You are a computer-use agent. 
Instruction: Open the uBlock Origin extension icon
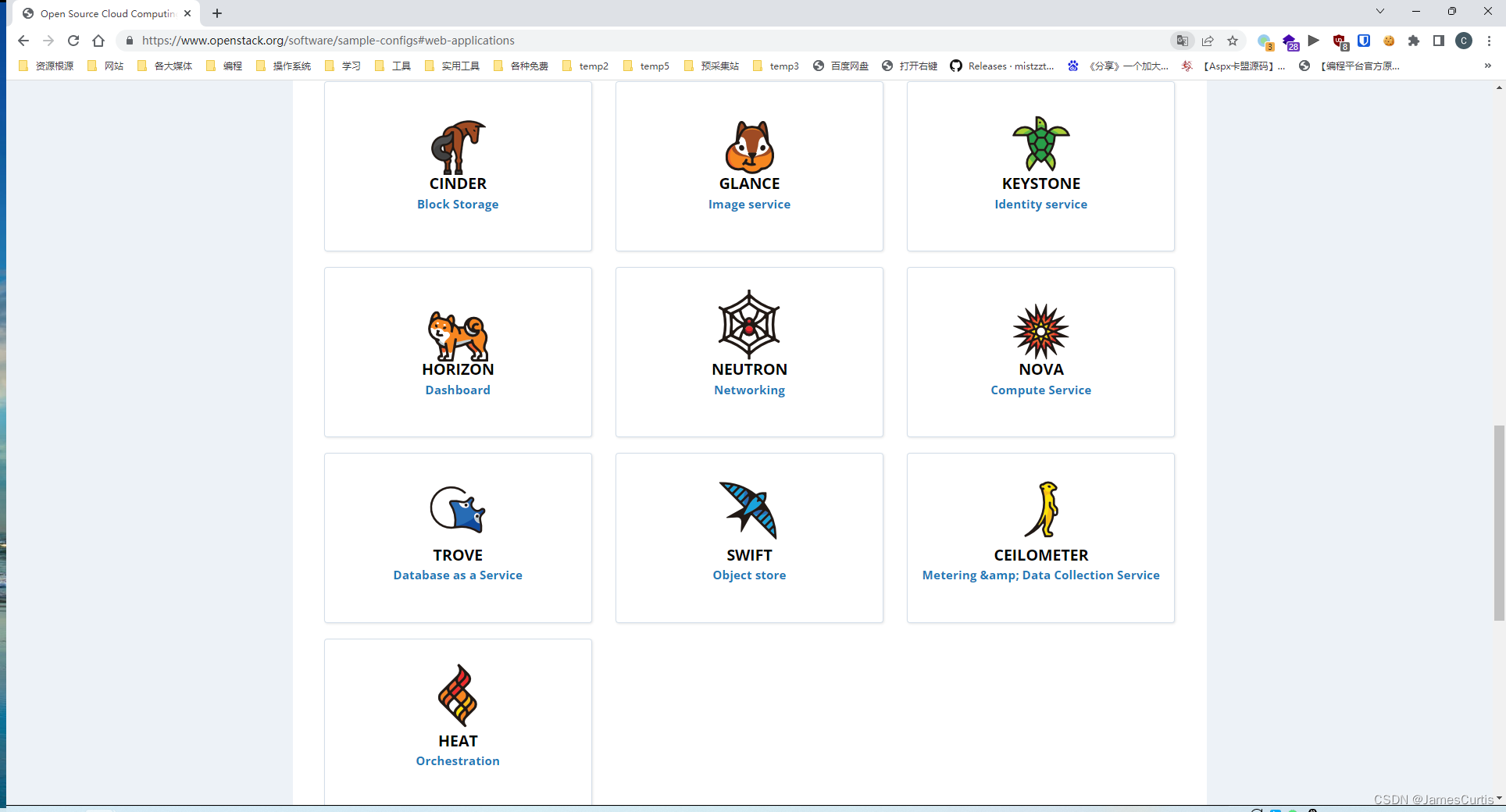(x=1340, y=41)
